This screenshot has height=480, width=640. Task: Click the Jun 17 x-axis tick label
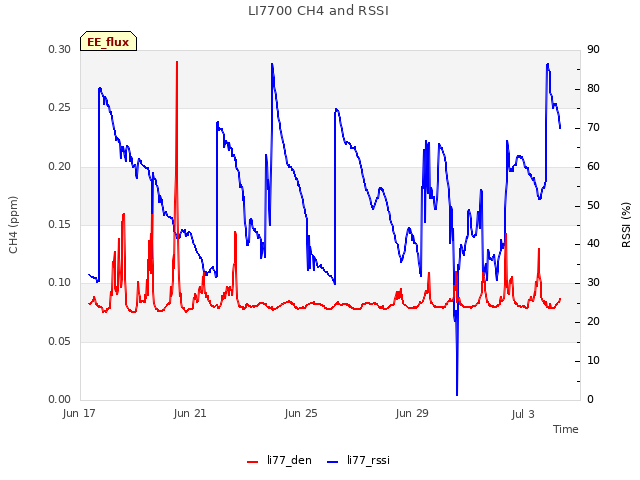[x=79, y=413]
